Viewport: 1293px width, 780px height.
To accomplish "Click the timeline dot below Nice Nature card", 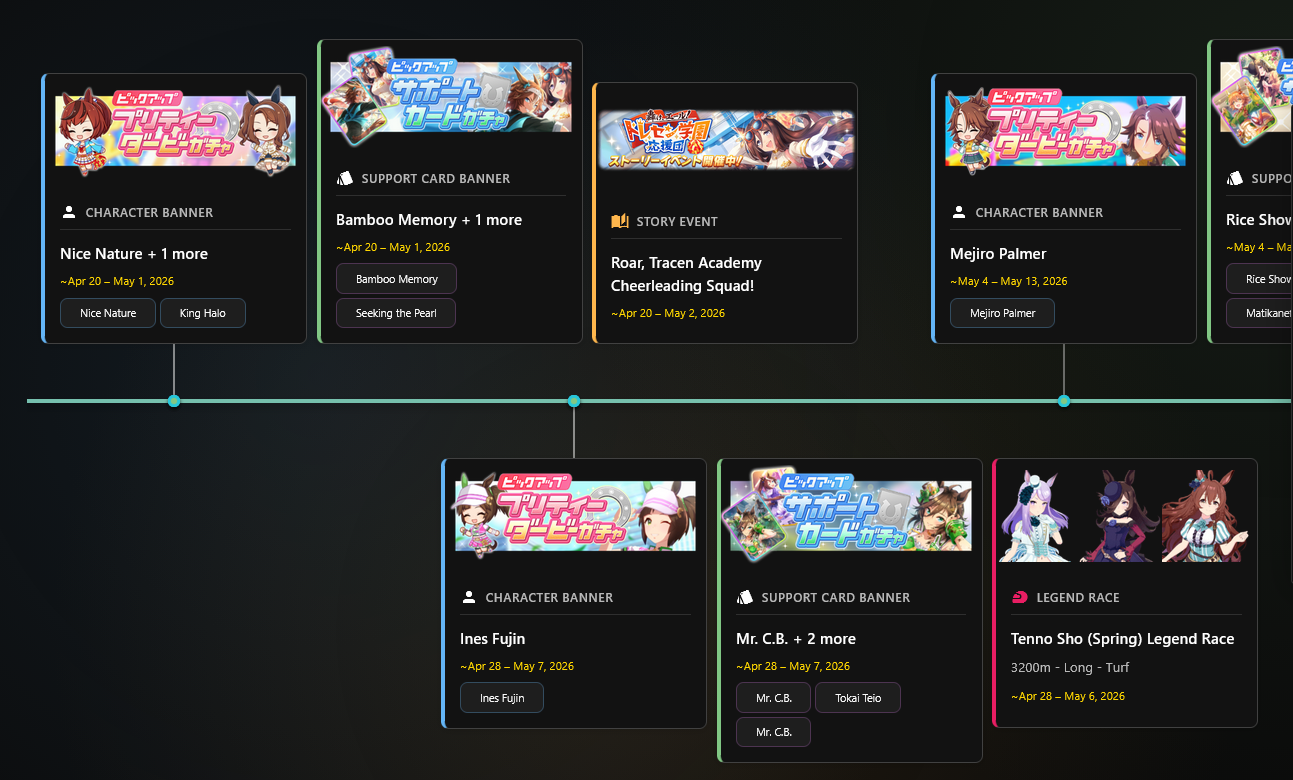I will coord(174,401).
